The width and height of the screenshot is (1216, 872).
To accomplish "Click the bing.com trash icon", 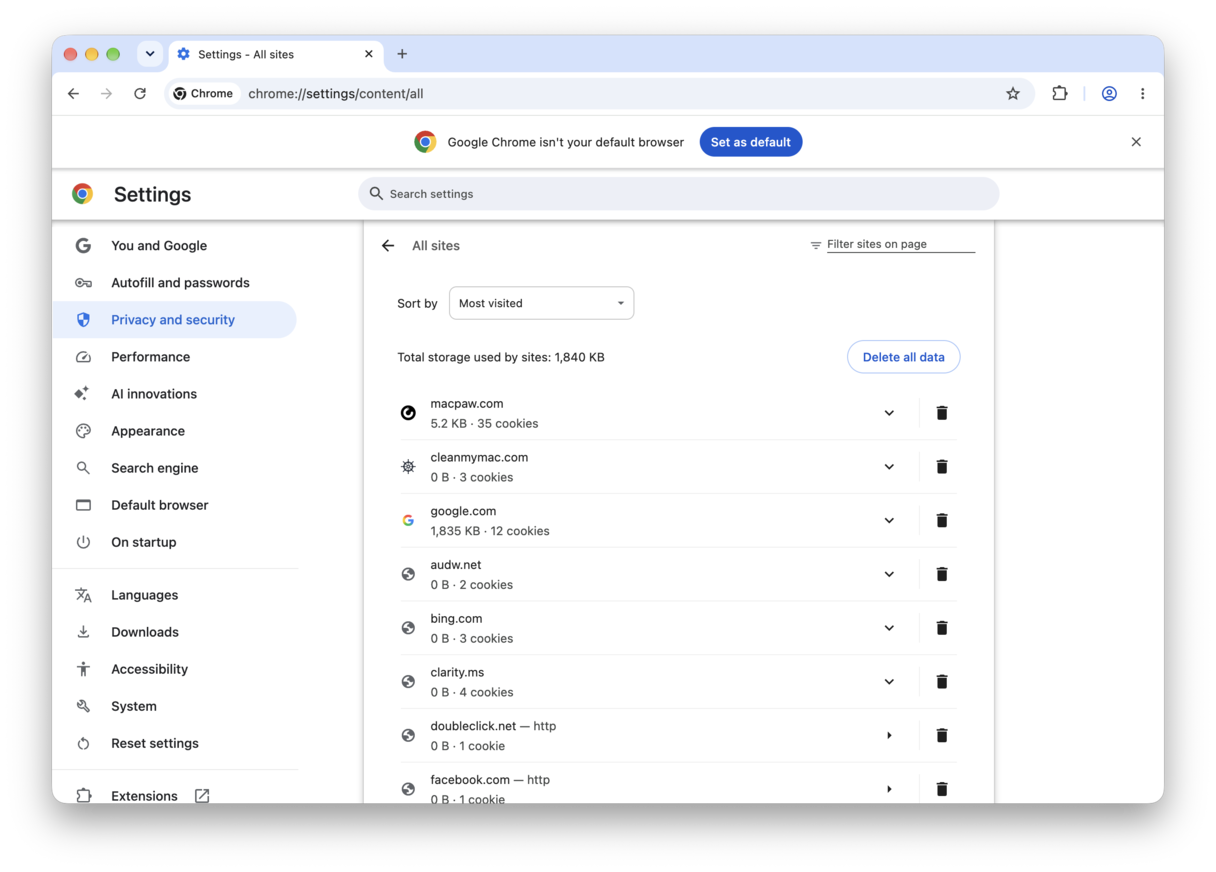I will point(941,628).
